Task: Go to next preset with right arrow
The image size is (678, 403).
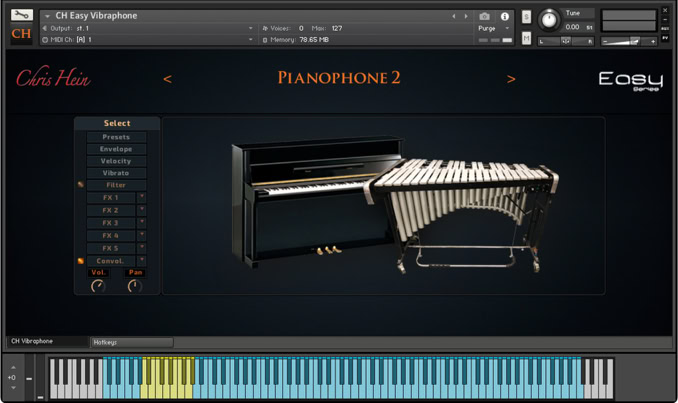Action: pos(511,79)
